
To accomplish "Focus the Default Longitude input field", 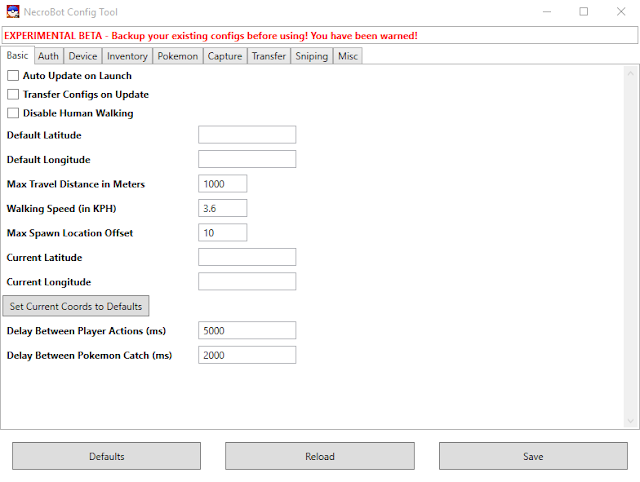I will [x=247, y=159].
